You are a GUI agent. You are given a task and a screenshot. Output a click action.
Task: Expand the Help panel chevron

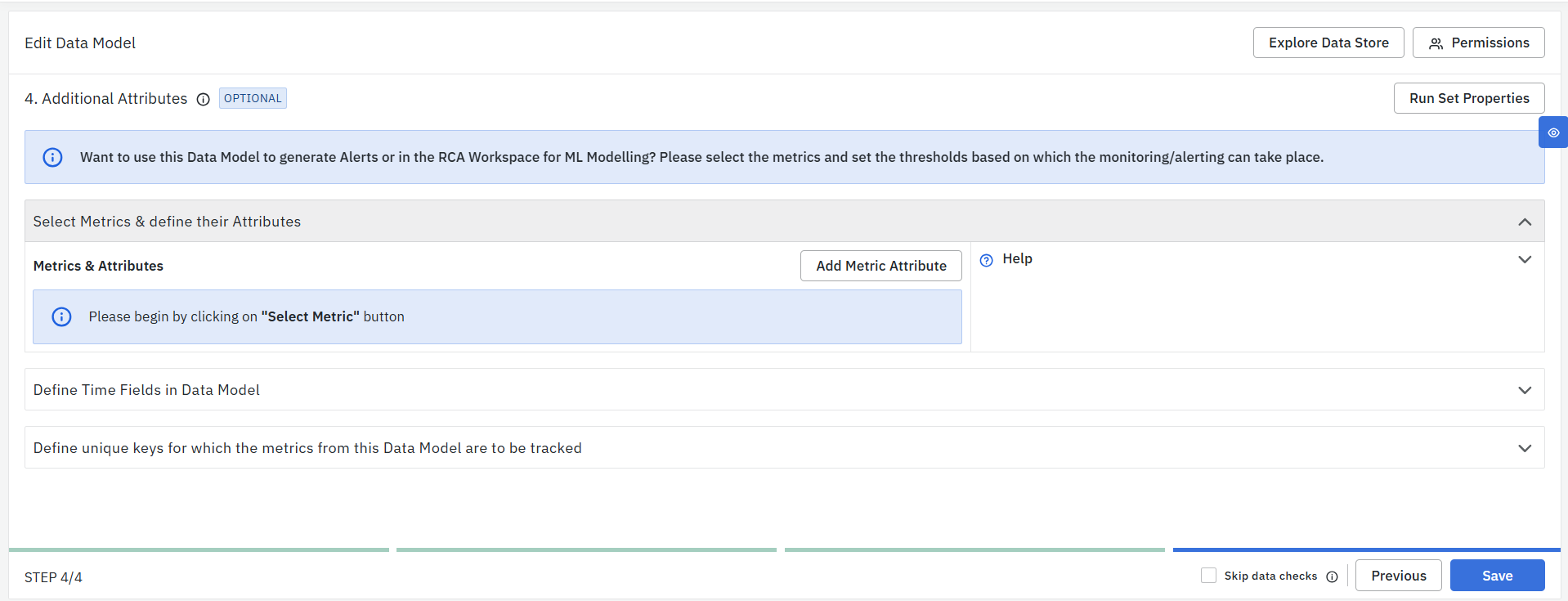1525,259
